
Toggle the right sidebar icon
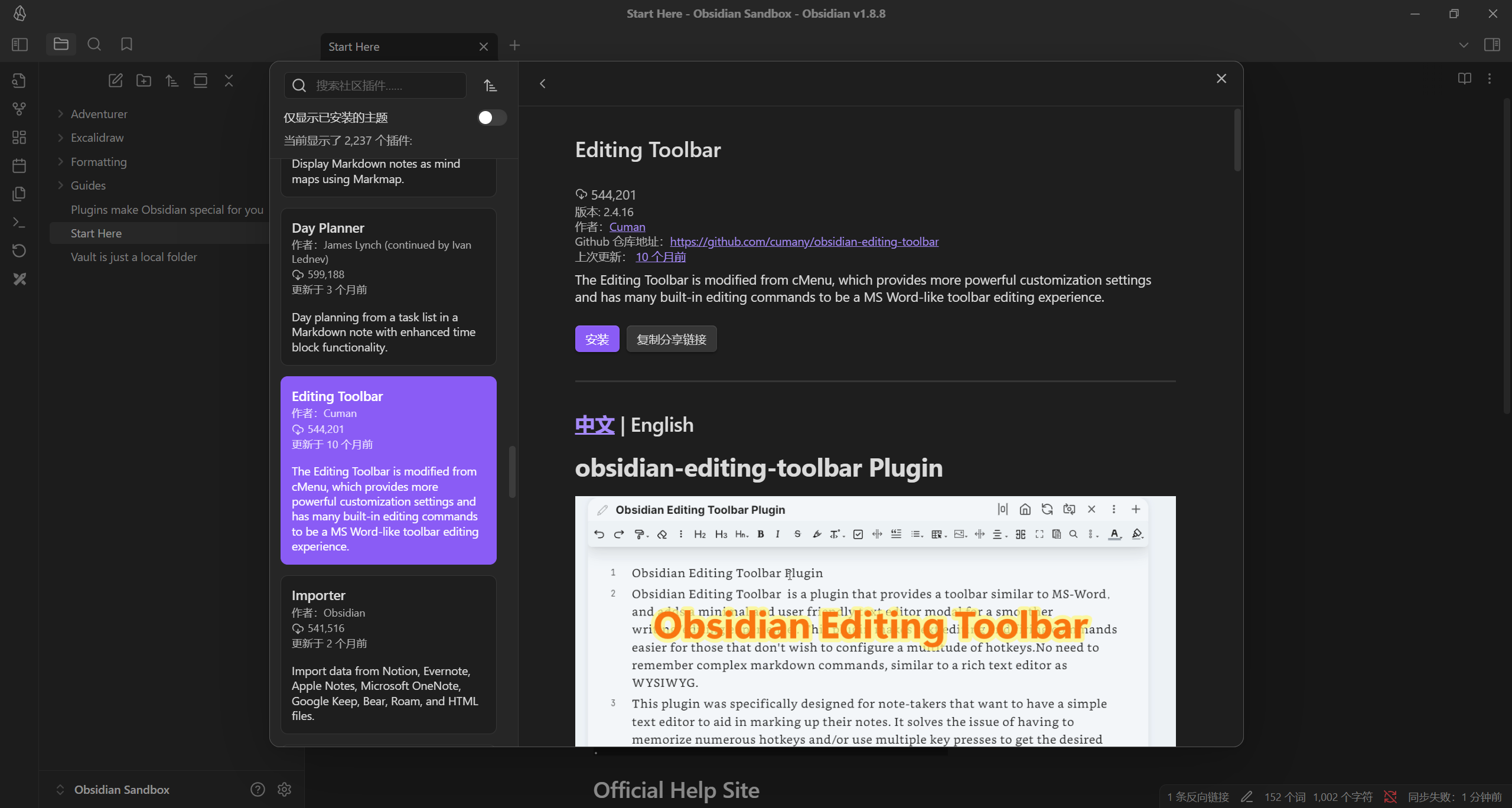coord(1492,45)
